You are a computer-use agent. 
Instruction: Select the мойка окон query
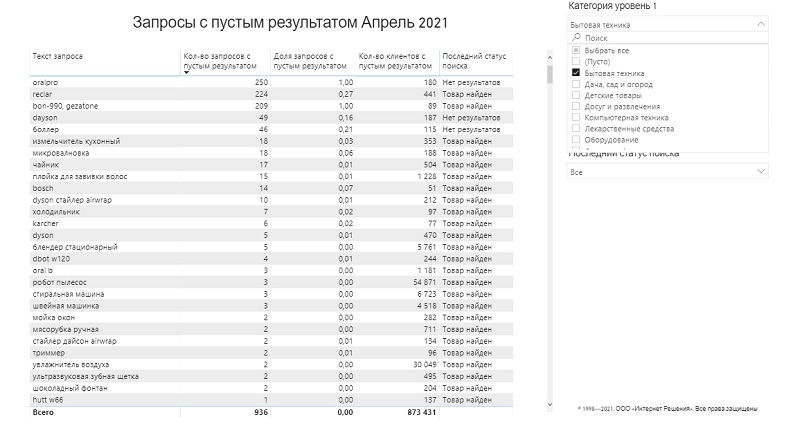[54, 317]
